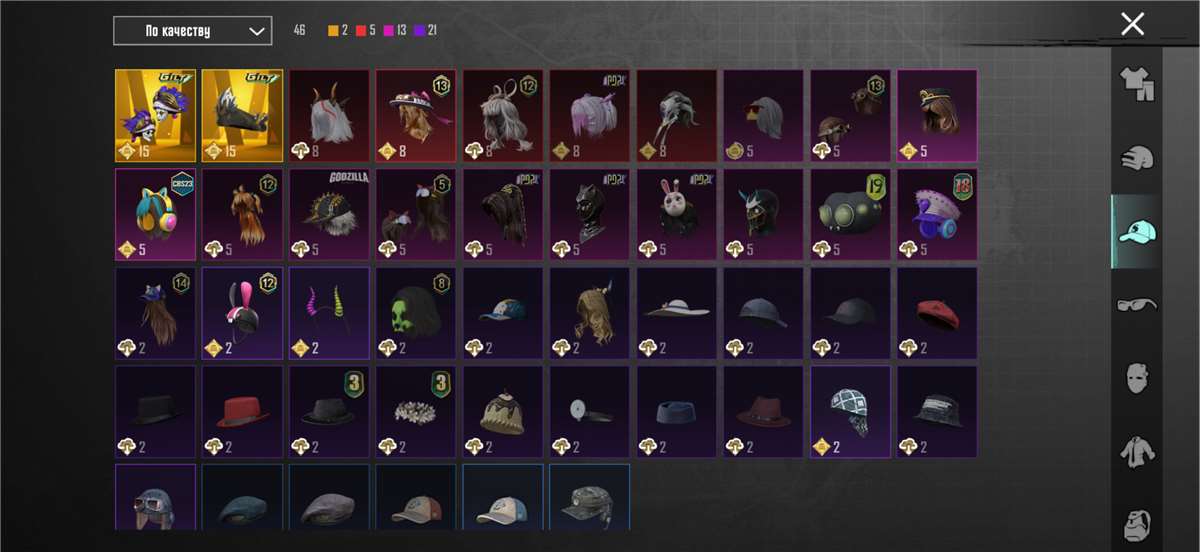Screen dimensions: 1200x552
Task: Pick the purple horns headpiece
Action: tap(329, 312)
